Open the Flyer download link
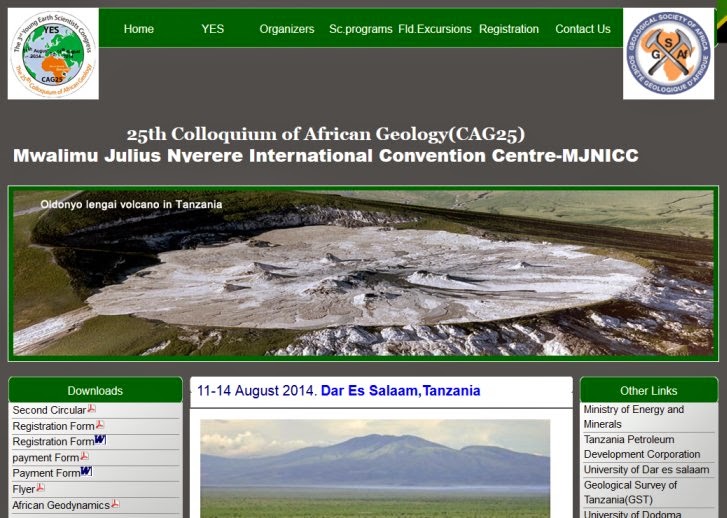The image size is (727, 518). tap(24, 489)
